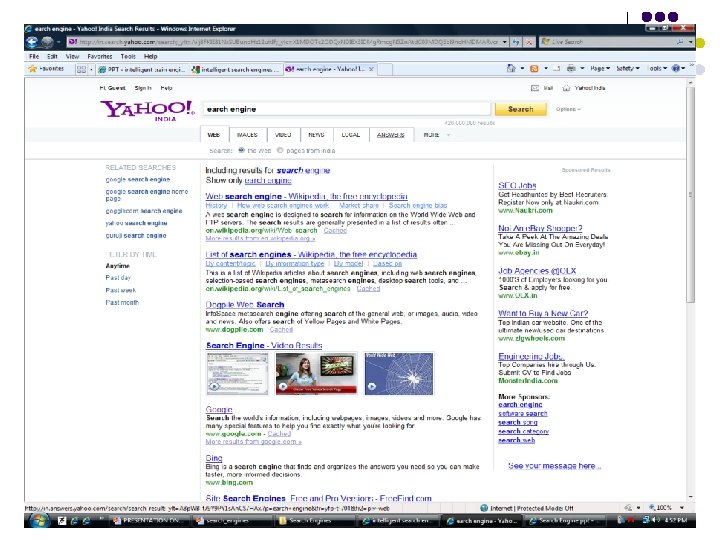The width and height of the screenshot is (720, 540).
Task: Click the red Stop loading icon
Action: [529, 42]
